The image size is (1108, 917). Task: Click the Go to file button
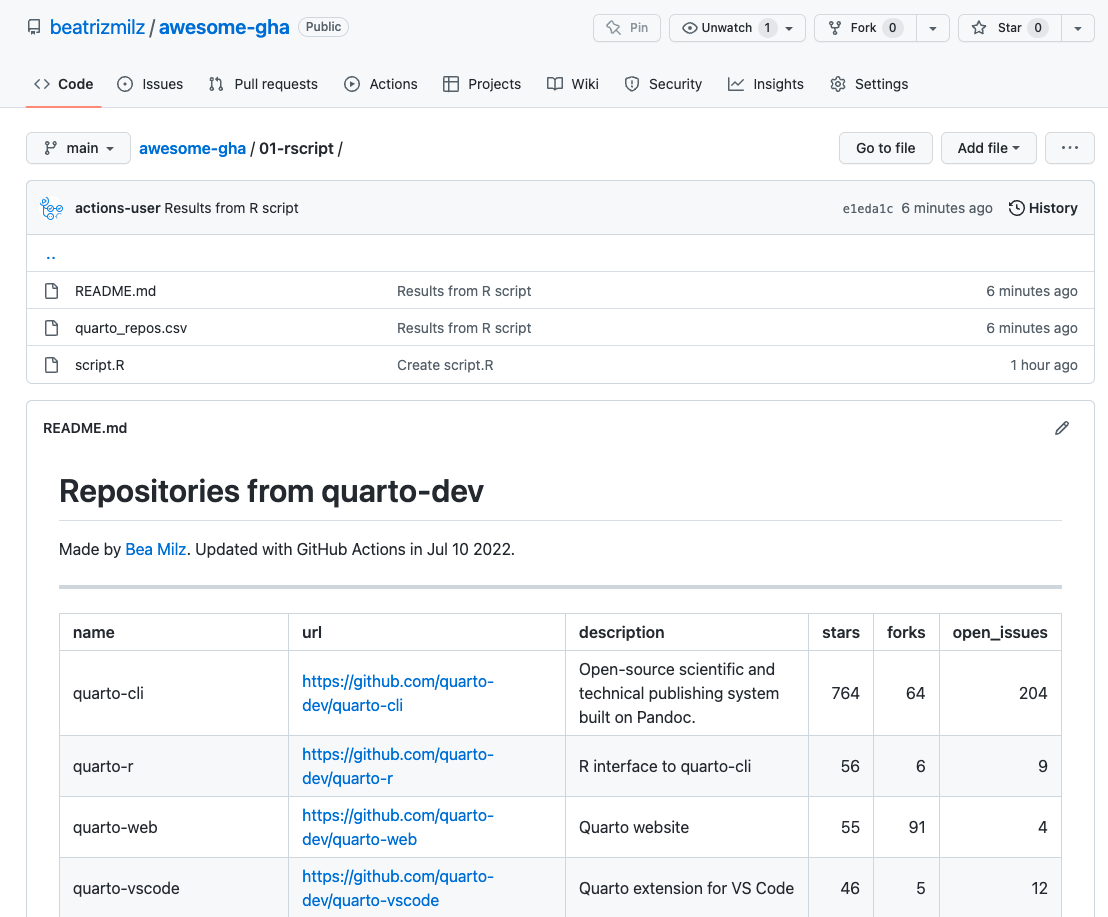(885, 148)
